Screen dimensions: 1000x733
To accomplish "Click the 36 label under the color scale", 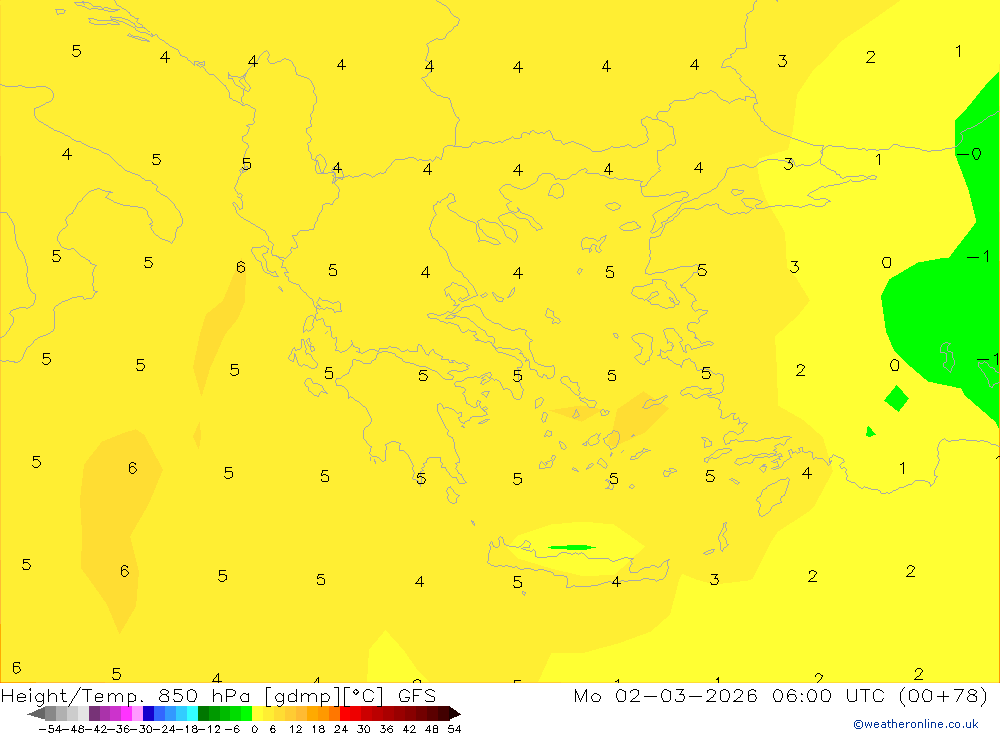I will 386,729.
